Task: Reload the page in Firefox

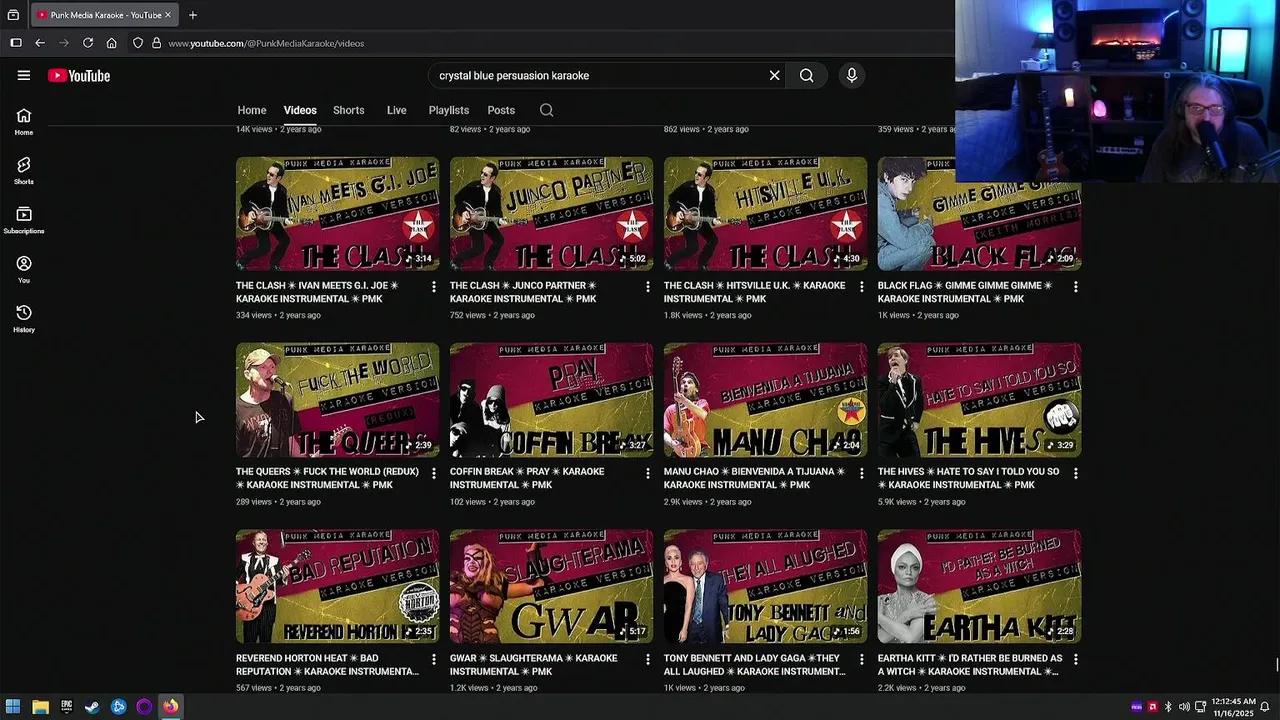Action: pyautogui.click(x=88, y=43)
